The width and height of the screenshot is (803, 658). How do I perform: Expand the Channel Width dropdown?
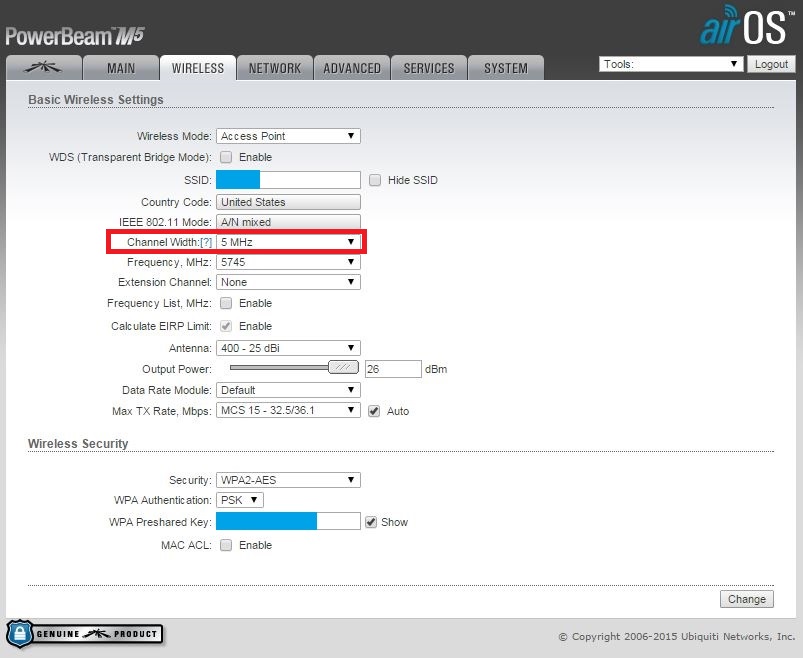pos(288,242)
